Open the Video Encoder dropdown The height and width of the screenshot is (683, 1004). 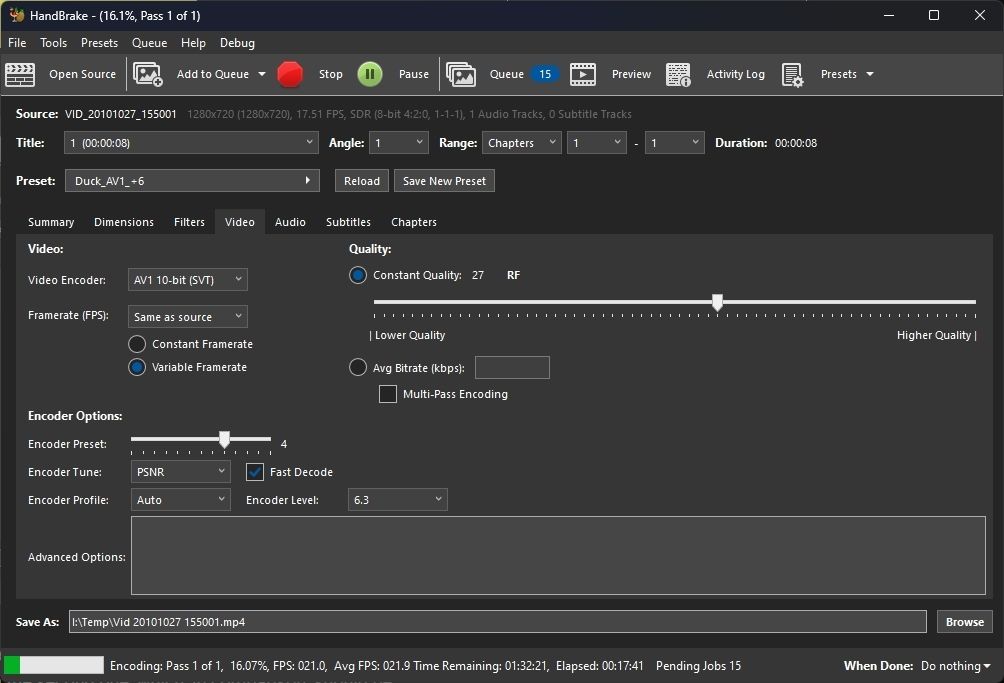point(187,280)
